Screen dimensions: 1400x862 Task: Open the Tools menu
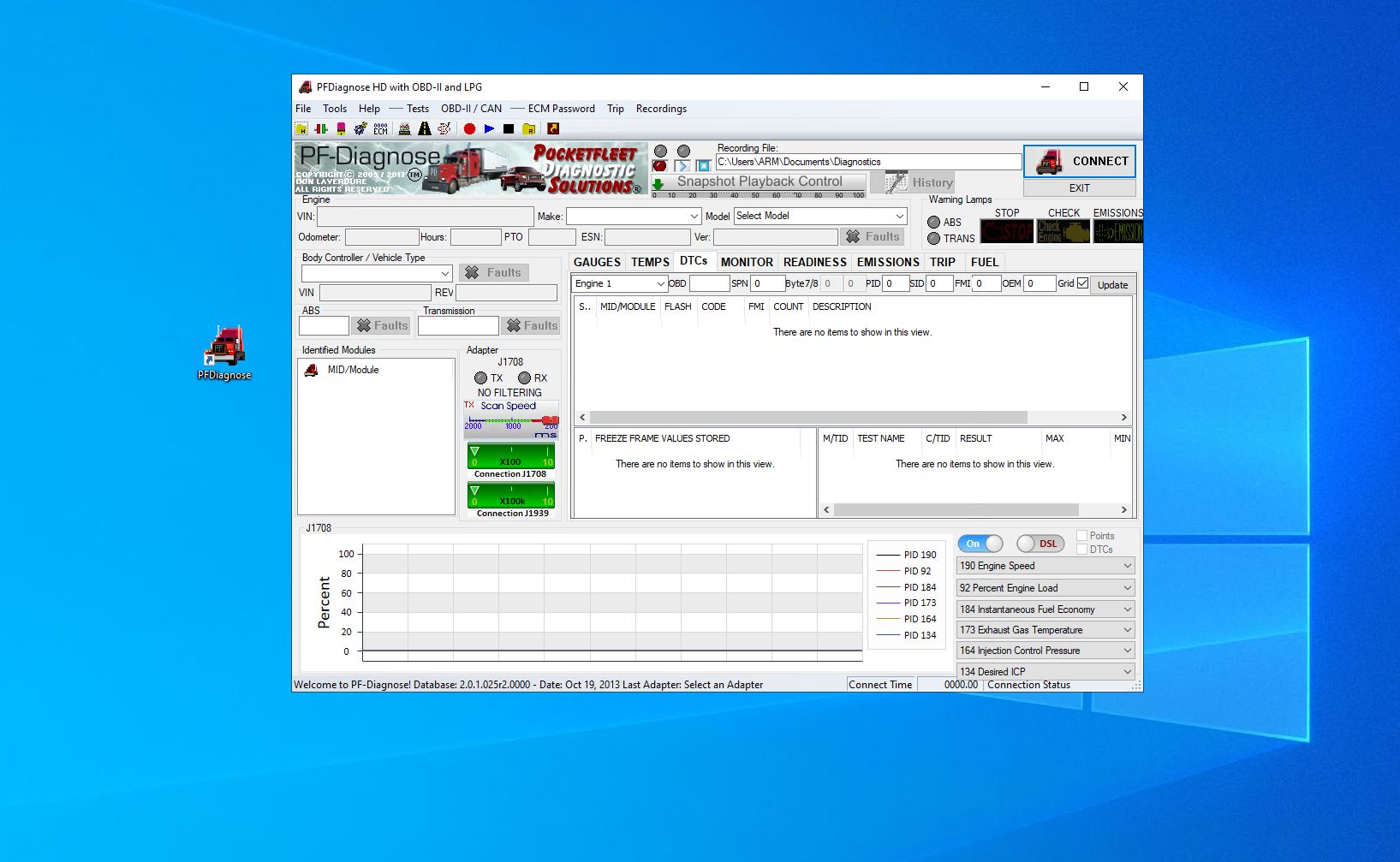click(x=335, y=109)
